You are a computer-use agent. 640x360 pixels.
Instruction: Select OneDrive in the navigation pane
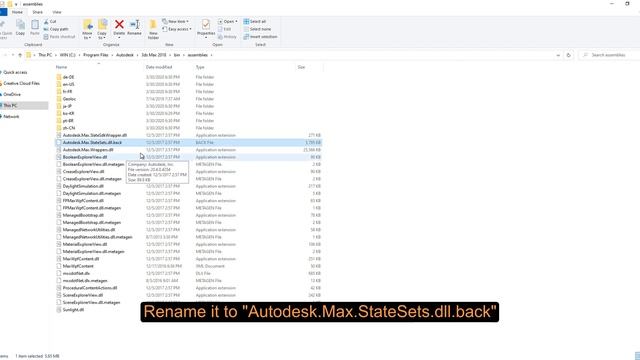(x=12, y=94)
